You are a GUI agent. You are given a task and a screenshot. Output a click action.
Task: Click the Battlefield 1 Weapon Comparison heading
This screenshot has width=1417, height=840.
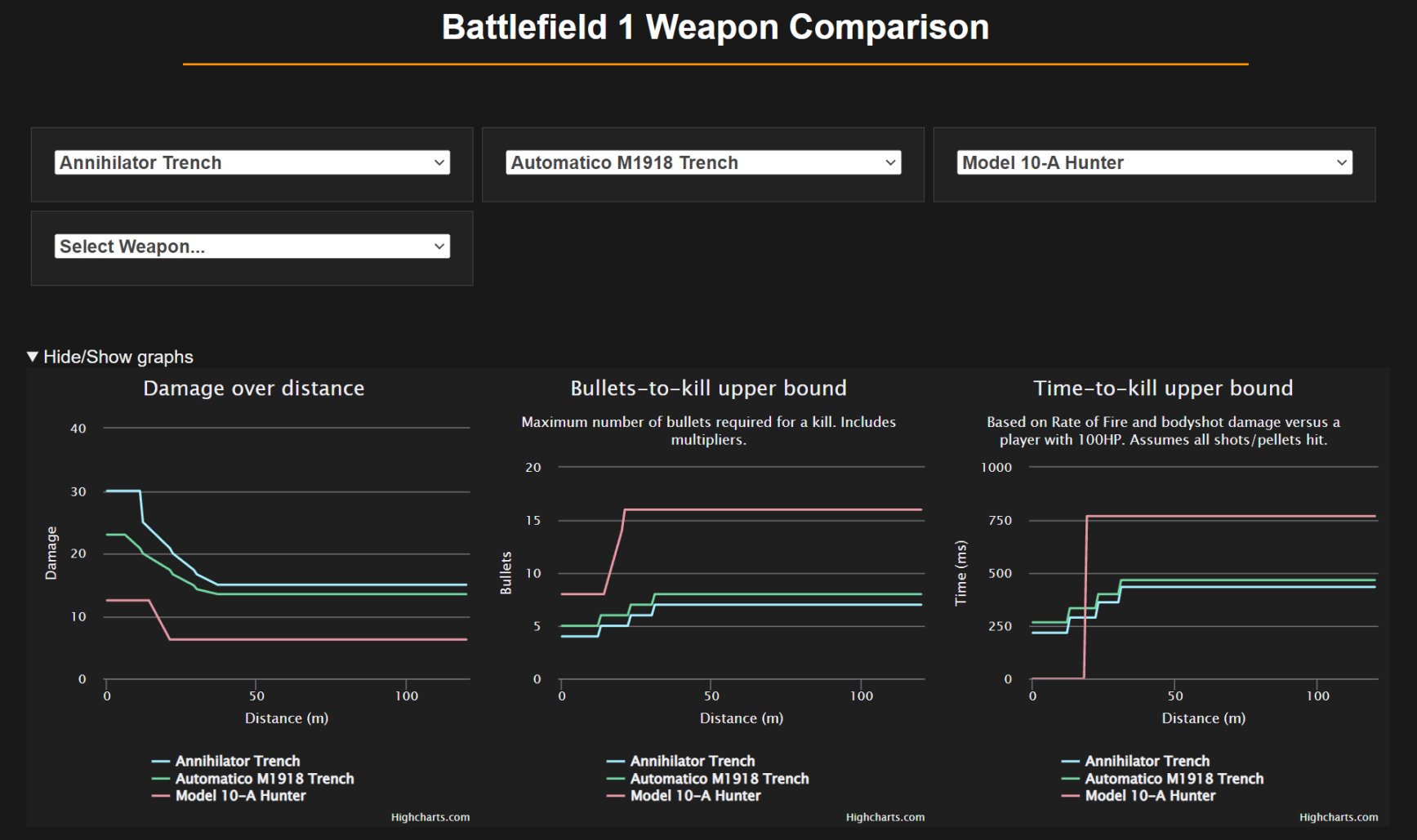point(715,28)
